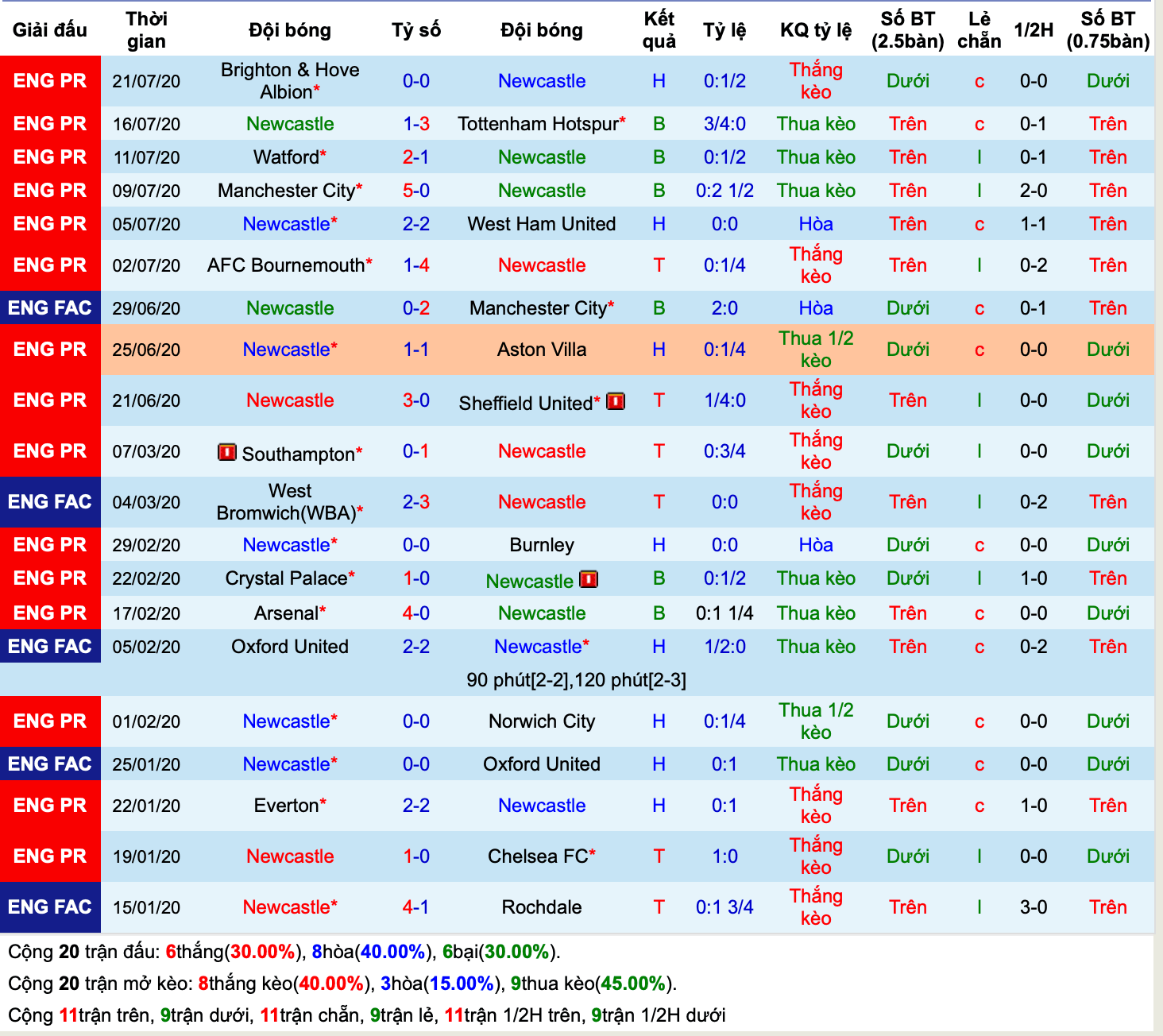Image resolution: width=1163 pixels, height=1036 pixels.
Task: Click 'Thắng kèo' in Brighton row
Action: click(816, 81)
